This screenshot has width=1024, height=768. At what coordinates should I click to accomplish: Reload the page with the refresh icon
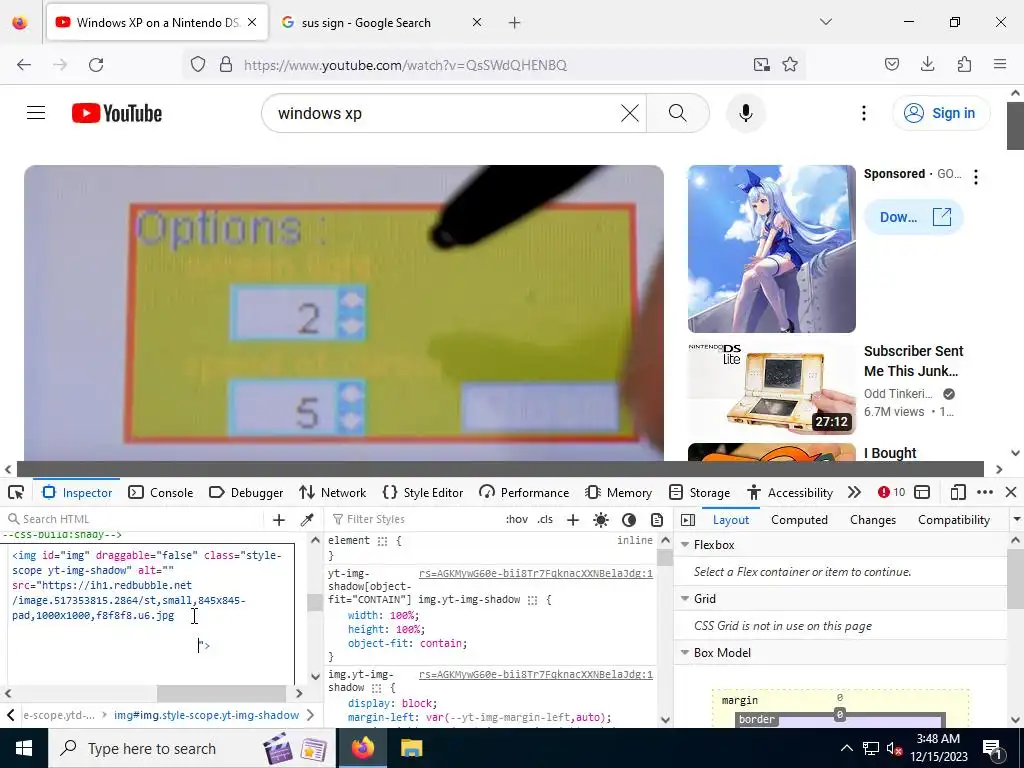pyautogui.click(x=96, y=65)
